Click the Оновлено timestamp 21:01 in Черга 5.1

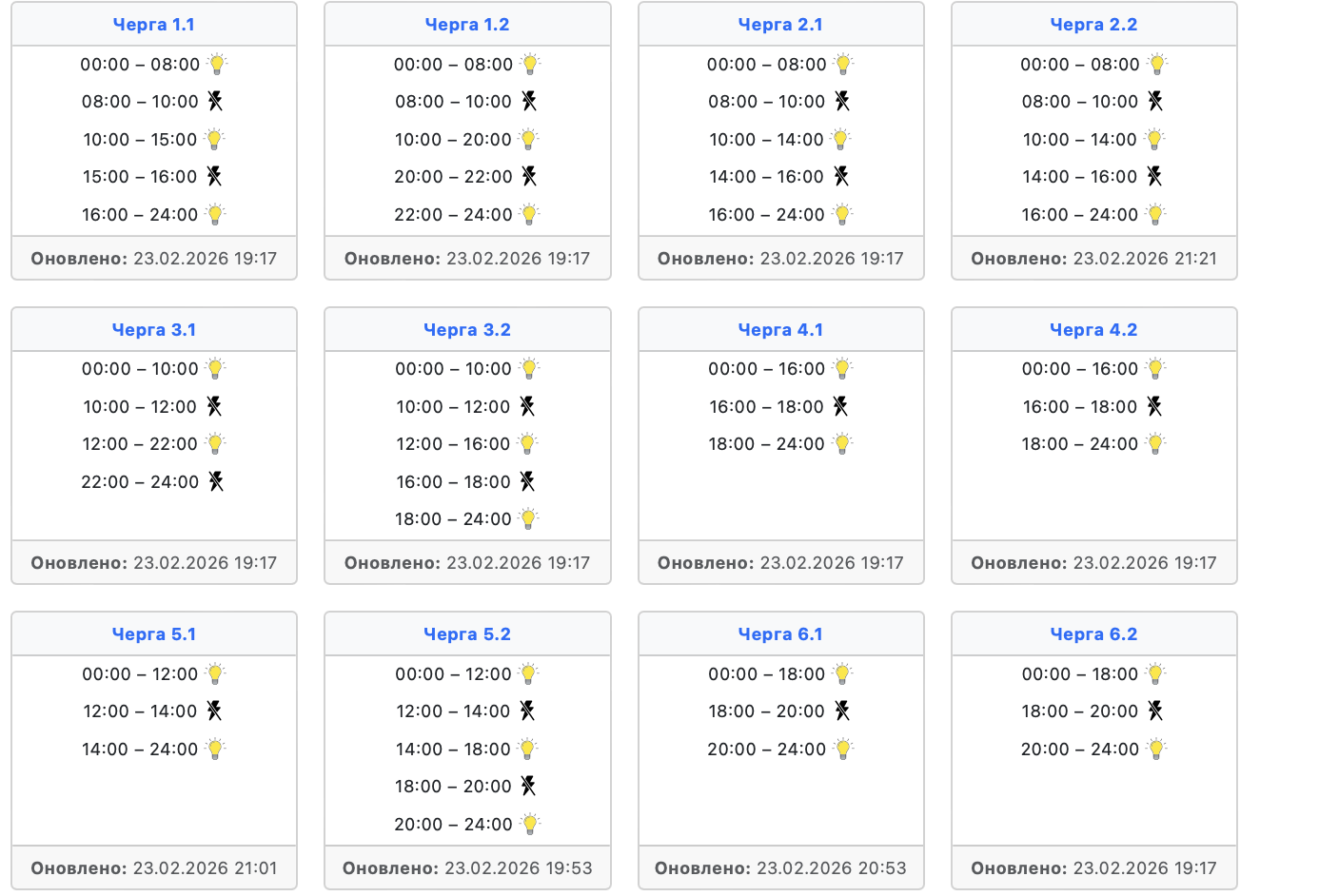click(205, 868)
